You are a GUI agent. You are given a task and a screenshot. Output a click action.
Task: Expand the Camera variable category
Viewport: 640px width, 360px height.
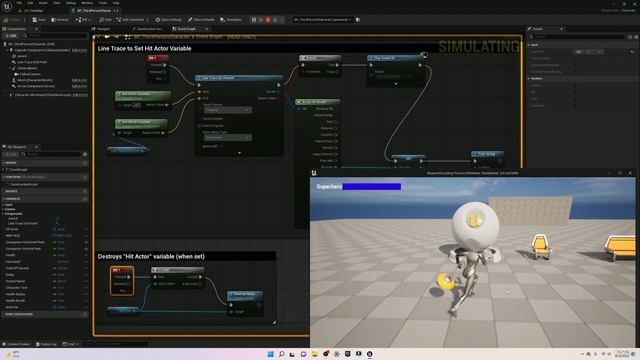click(3, 209)
